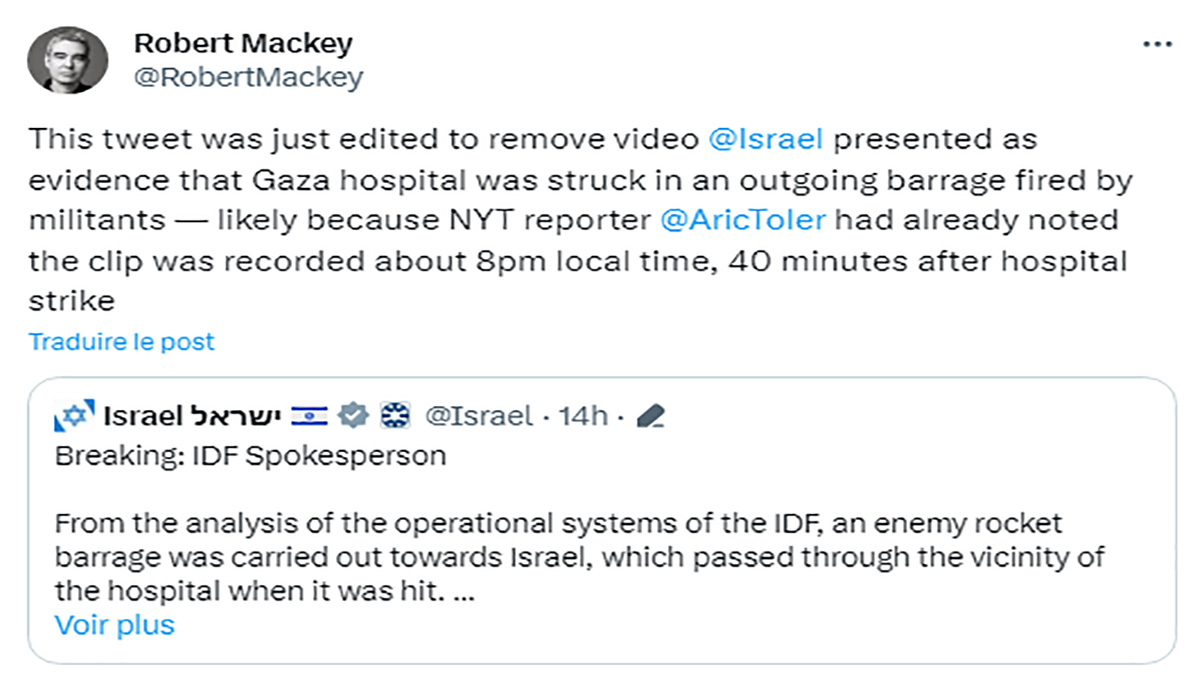The width and height of the screenshot is (1200, 676).
Task: Expand quoted tweet with "Voir plus"
Action: click(114, 625)
